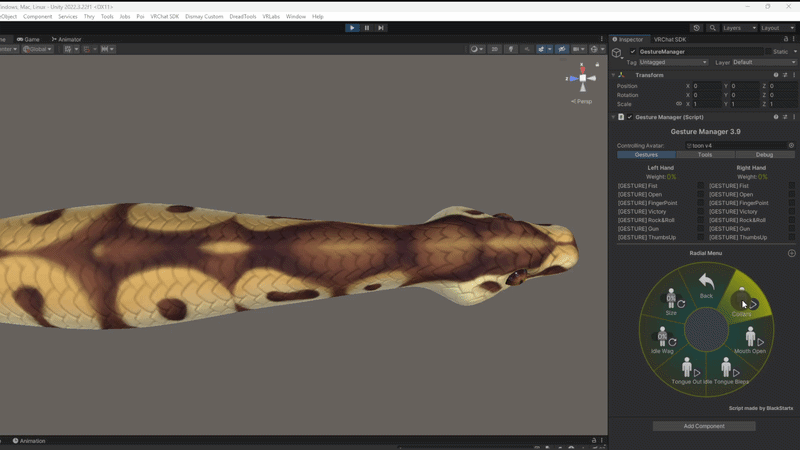Click the Play button in the toolbar
This screenshot has width=800, height=450.
352,28
